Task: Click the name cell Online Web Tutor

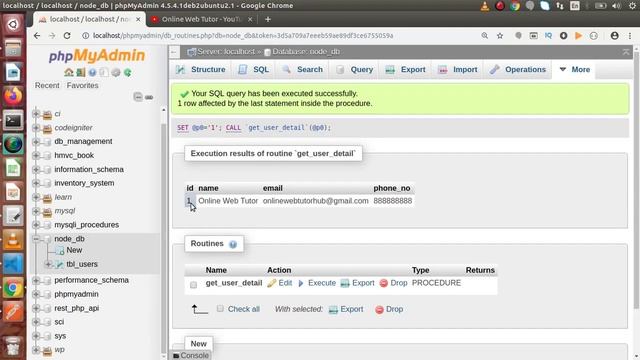Action: coord(228,201)
